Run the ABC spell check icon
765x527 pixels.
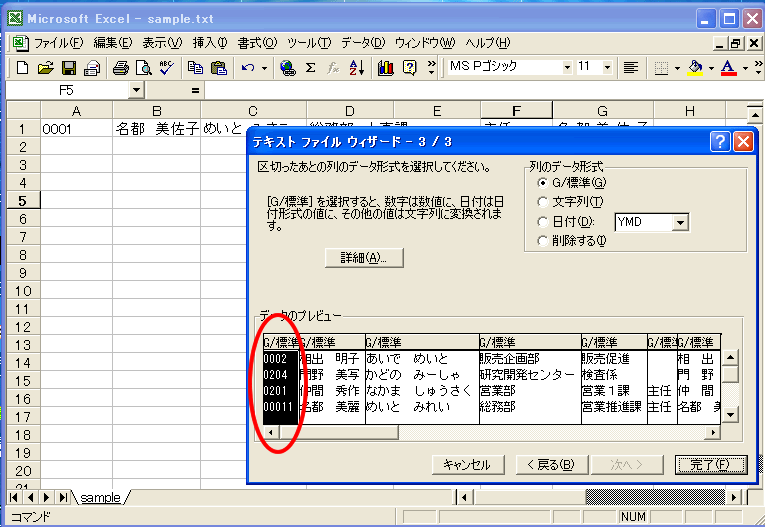coord(166,68)
